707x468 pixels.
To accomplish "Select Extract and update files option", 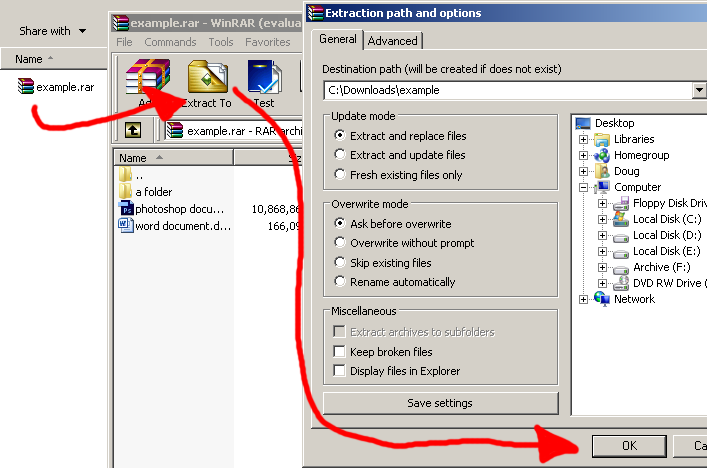I will [x=340, y=155].
